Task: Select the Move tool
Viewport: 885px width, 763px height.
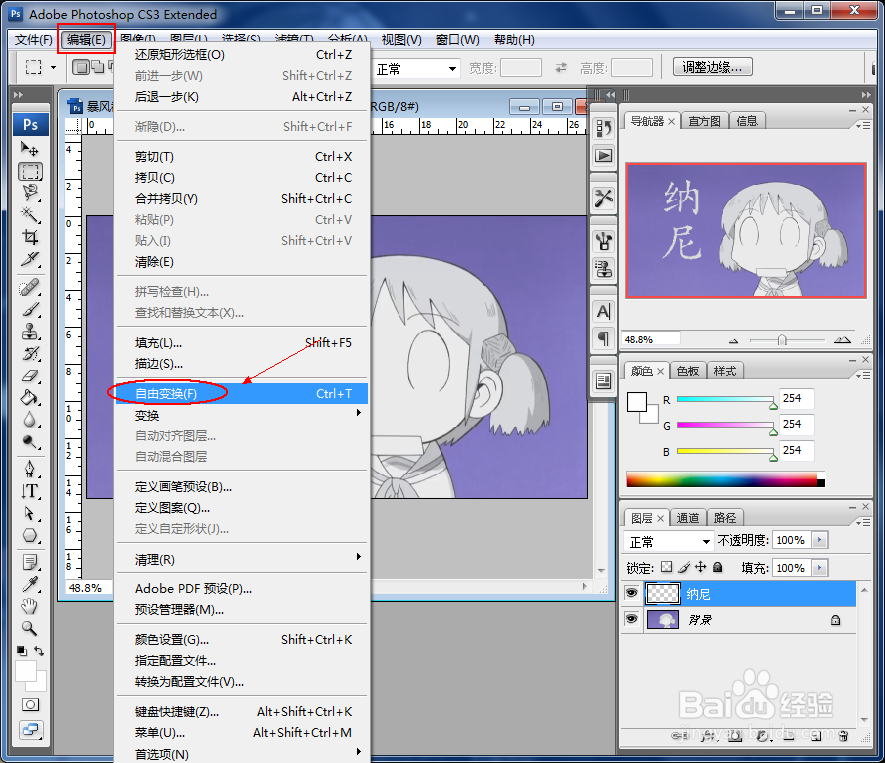Action: [30, 148]
